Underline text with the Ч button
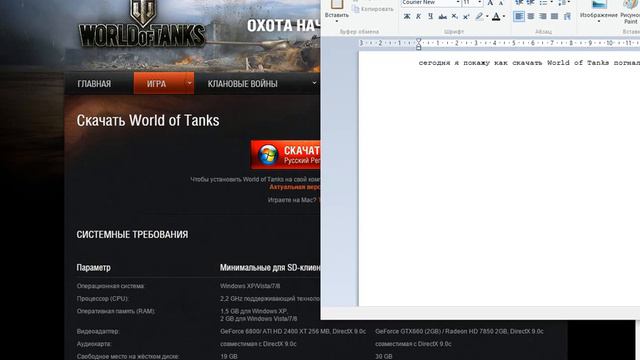640x360 pixels. (x=430, y=17)
